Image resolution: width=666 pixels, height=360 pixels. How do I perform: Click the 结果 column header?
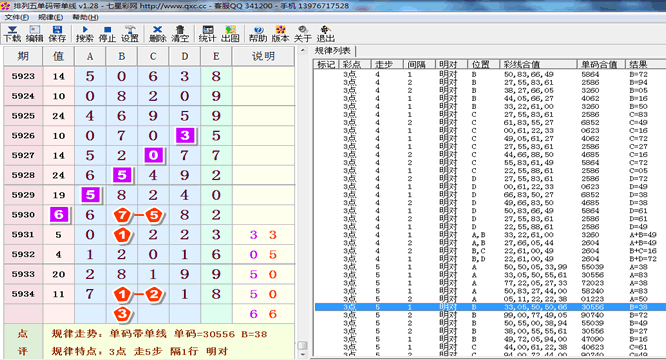tap(646, 65)
